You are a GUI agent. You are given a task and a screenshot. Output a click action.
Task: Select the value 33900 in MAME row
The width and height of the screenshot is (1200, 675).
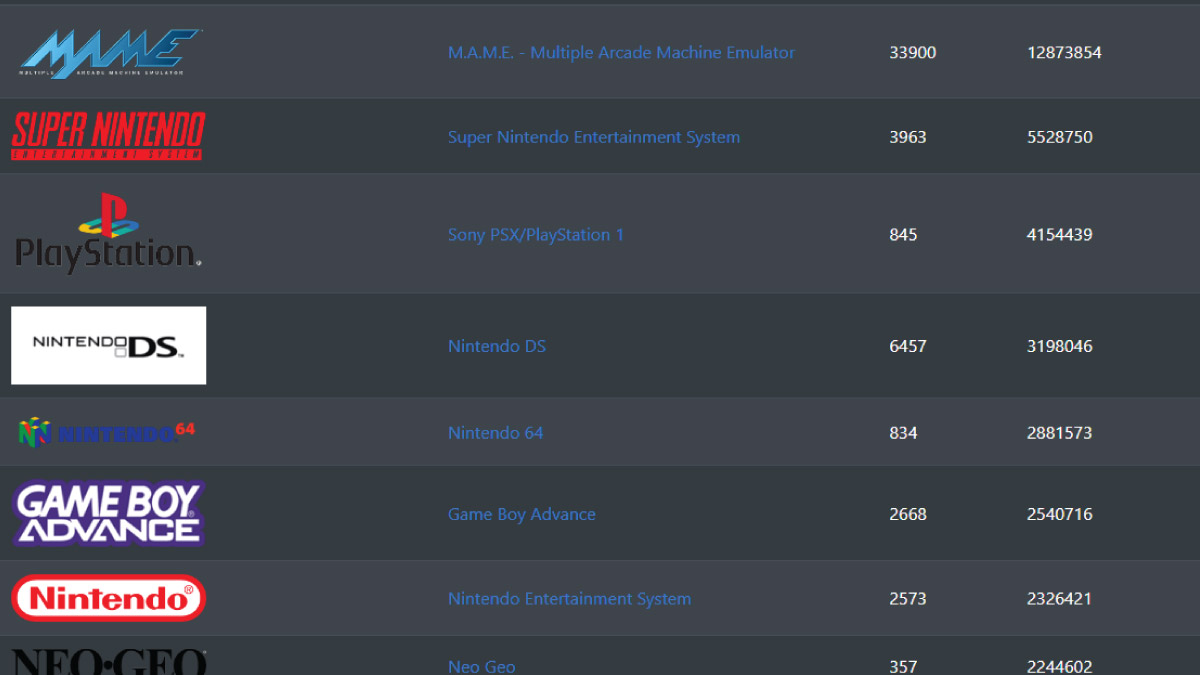click(913, 52)
